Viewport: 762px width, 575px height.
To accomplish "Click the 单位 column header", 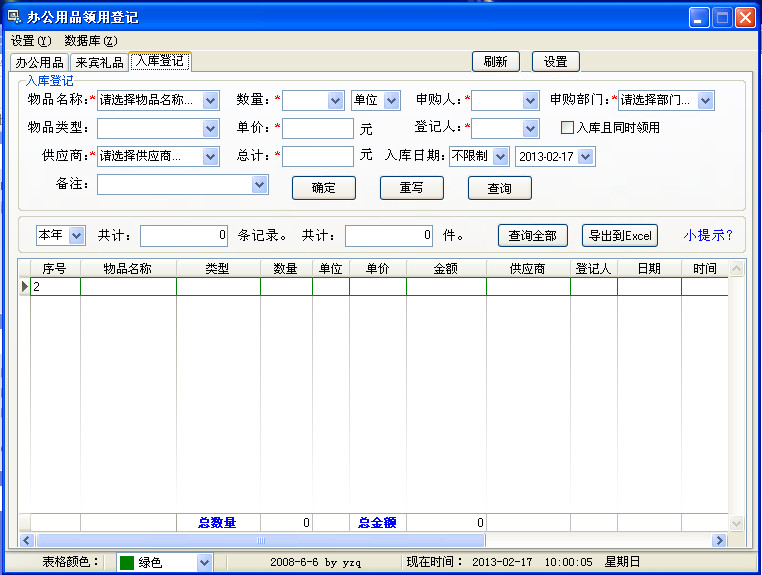I will pyautogui.click(x=331, y=268).
